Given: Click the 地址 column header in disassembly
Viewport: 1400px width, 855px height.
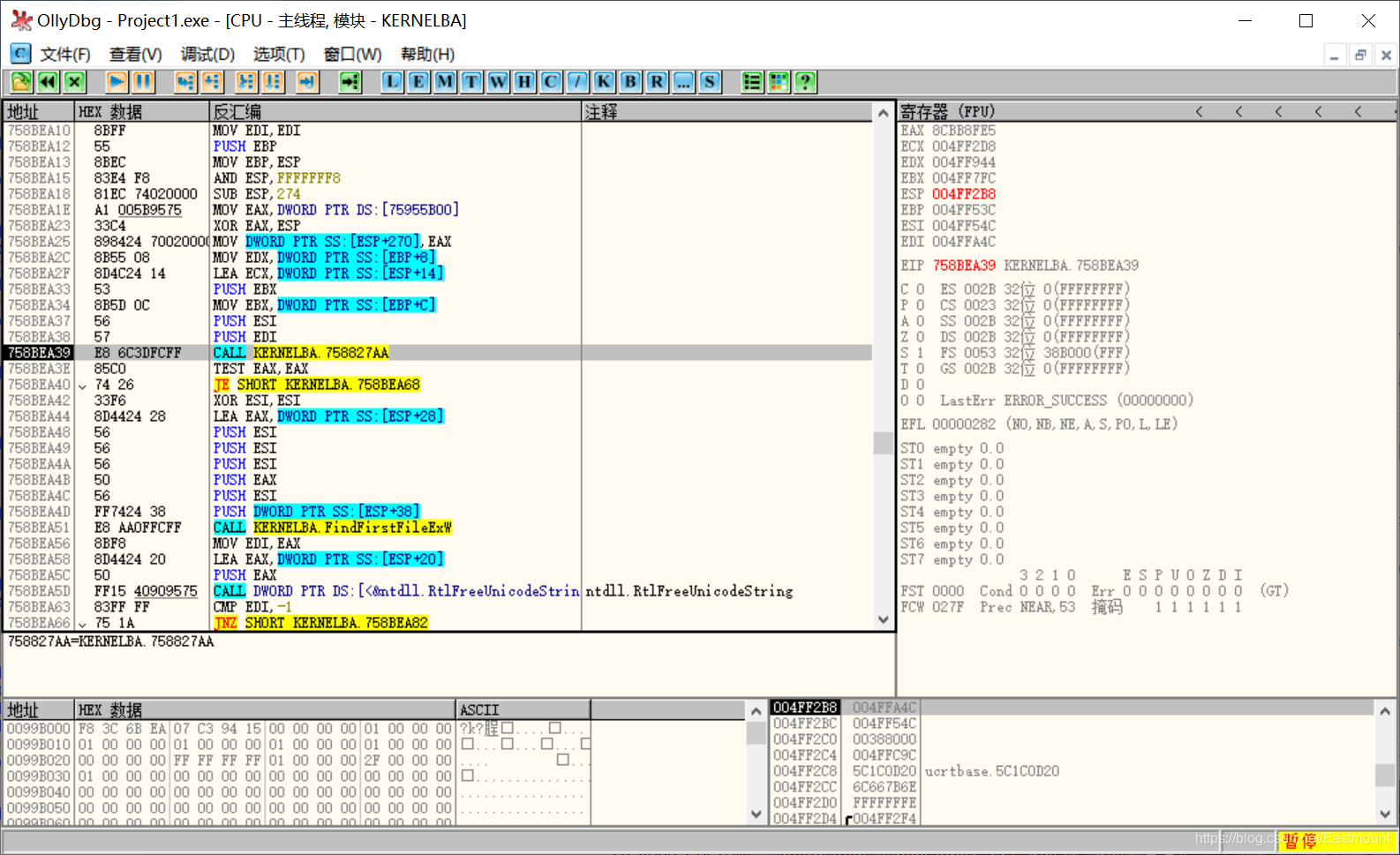Looking at the screenshot, I should tap(39, 112).
